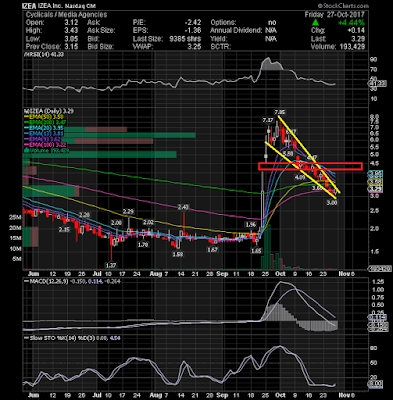Click the 3.29 last-price tag on the right axis
Viewport: 393px width, 400px height.
pos(375,189)
